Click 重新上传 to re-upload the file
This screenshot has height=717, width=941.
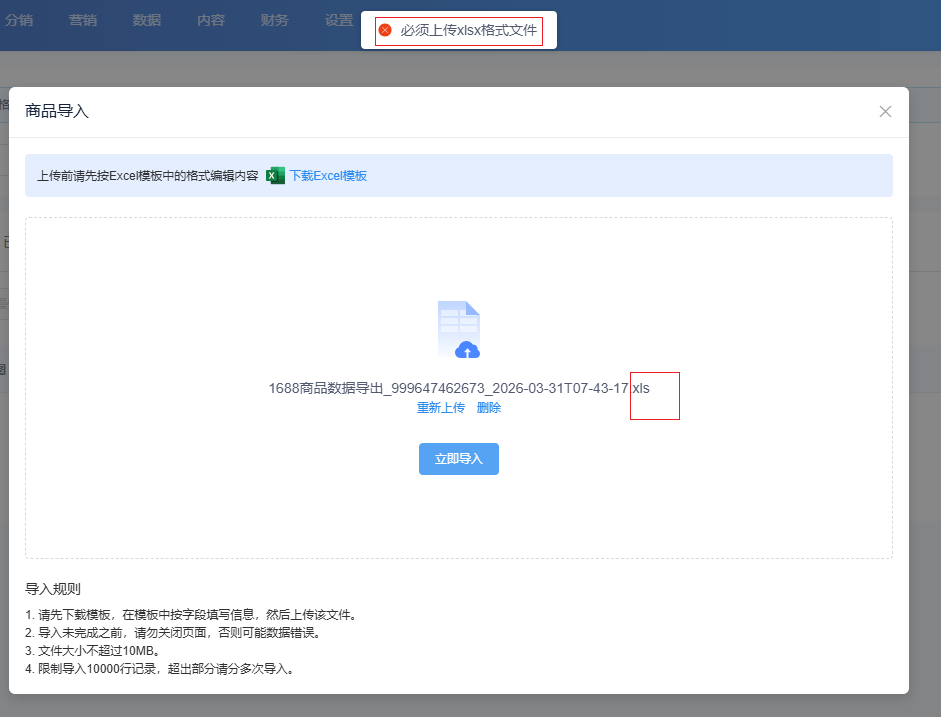tap(441, 407)
